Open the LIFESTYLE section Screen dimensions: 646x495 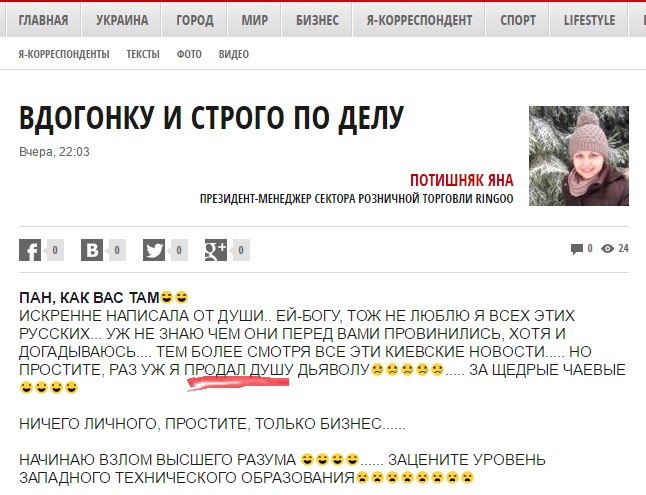tap(589, 20)
